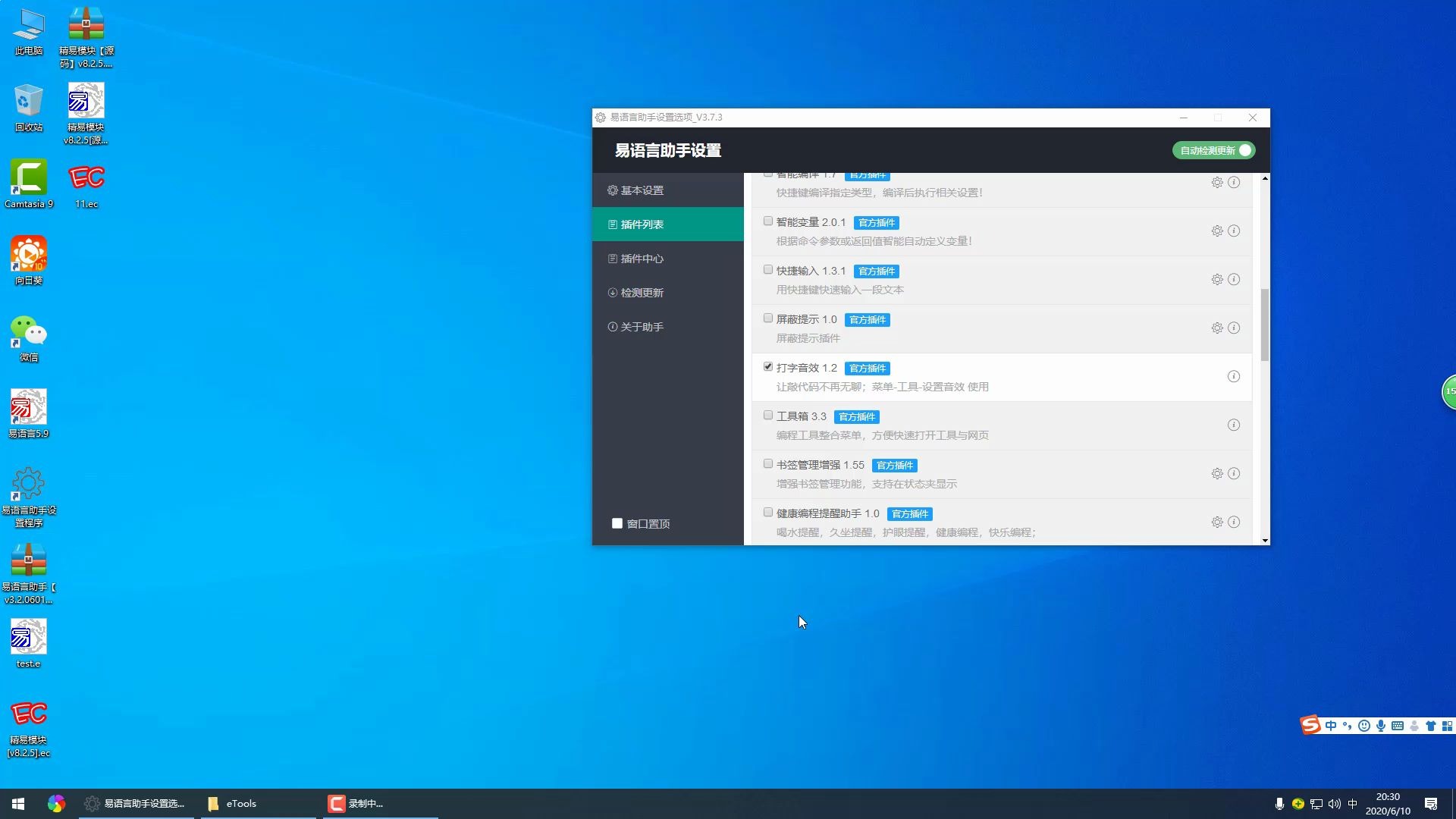The width and height of the screenshot is (1456, 819).
Task: Show info for 快捷输入 plugin
Action: [x=1234, y=279]
